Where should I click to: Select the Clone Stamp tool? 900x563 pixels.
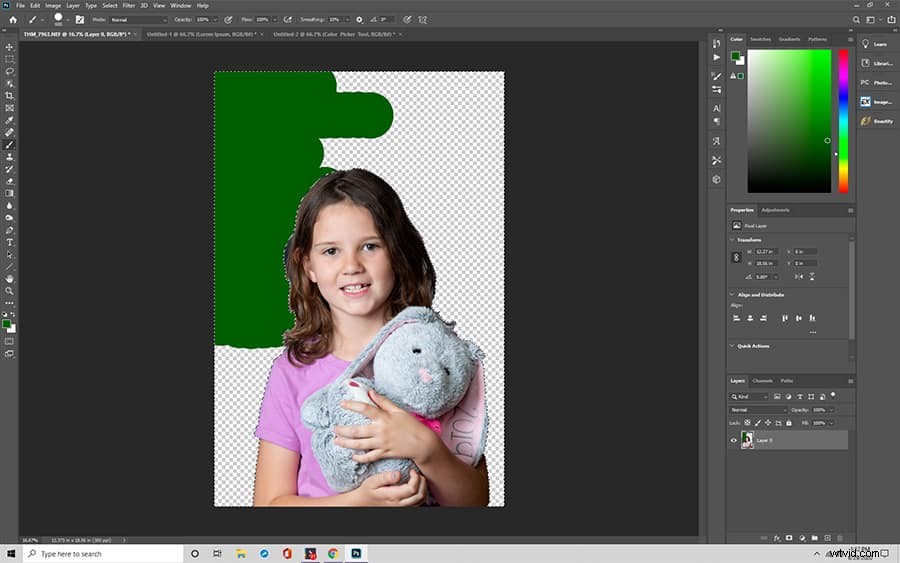click(x=9, y=157)
